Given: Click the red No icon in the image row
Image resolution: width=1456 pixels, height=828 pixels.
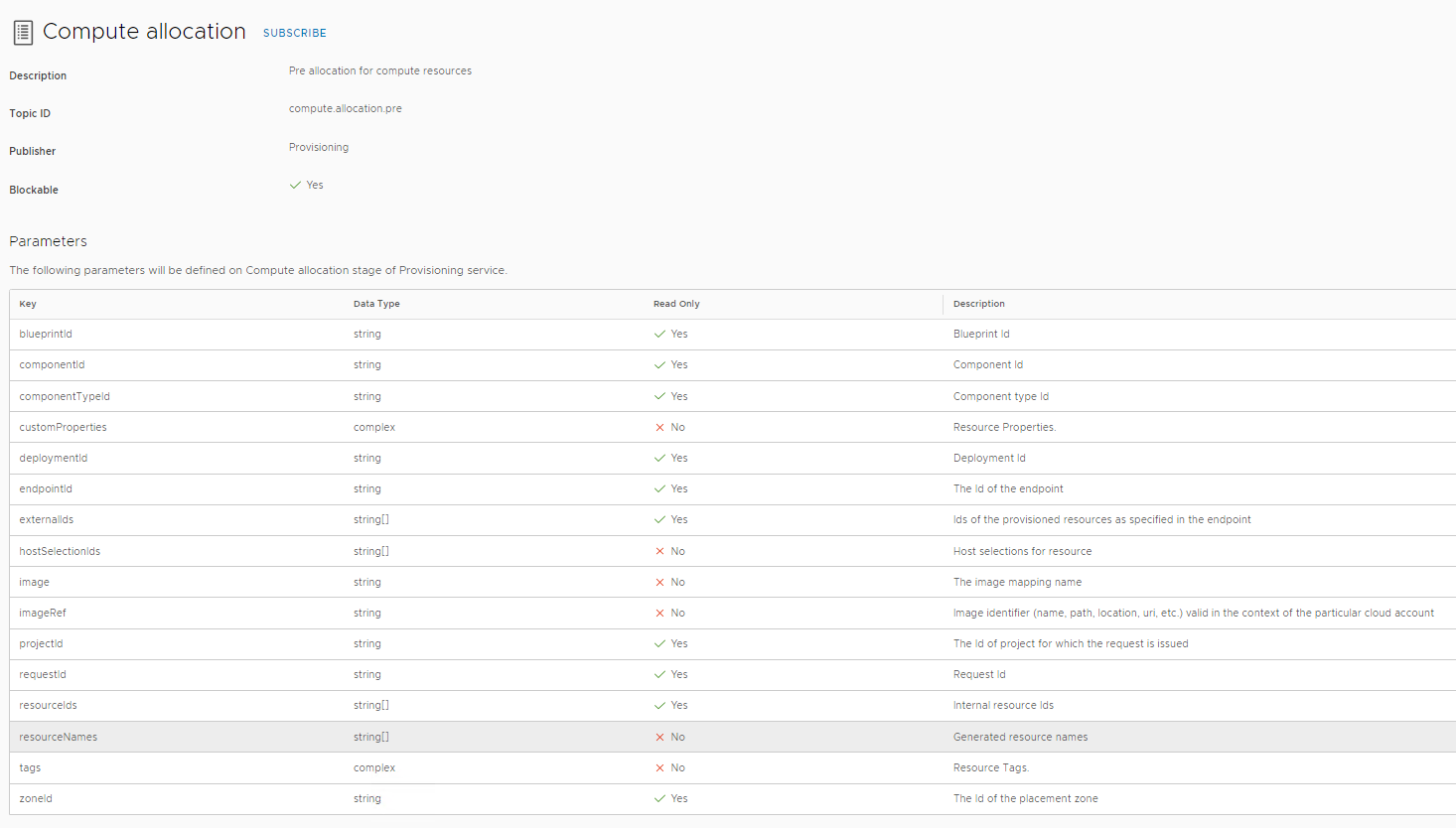Looking at the screenshot, I should (x=657, y=582).
